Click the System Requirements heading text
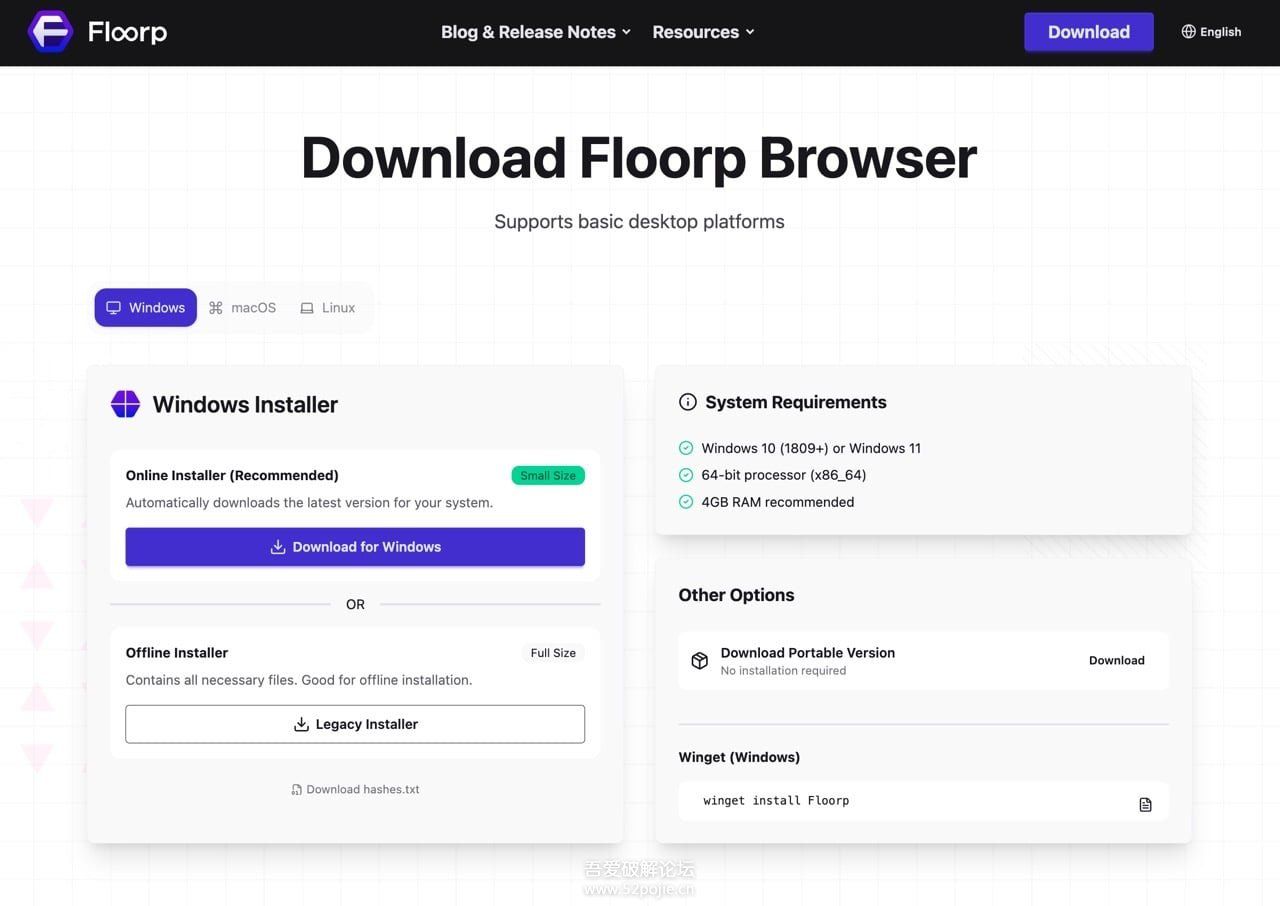Screen dimensions: 1280x906 (x=796, y=402)
